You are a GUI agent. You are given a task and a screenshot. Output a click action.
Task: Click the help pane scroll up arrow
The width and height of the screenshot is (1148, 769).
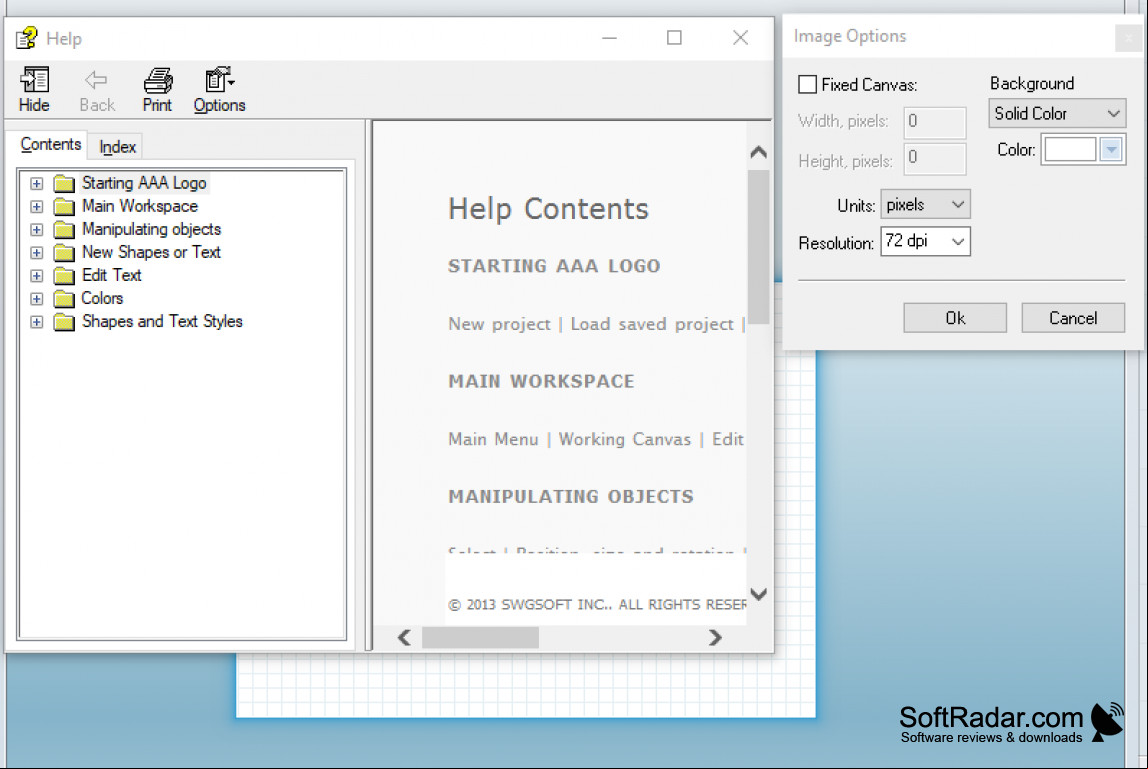[x=758, y=152]
